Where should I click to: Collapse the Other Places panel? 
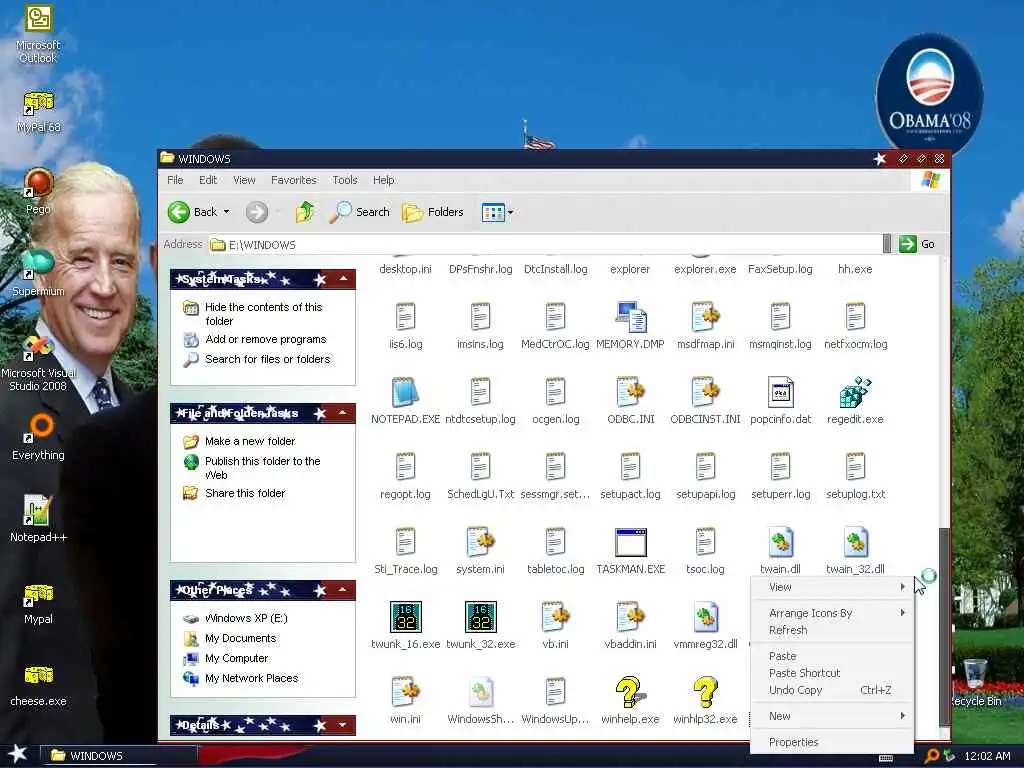[x=343, y=590]
